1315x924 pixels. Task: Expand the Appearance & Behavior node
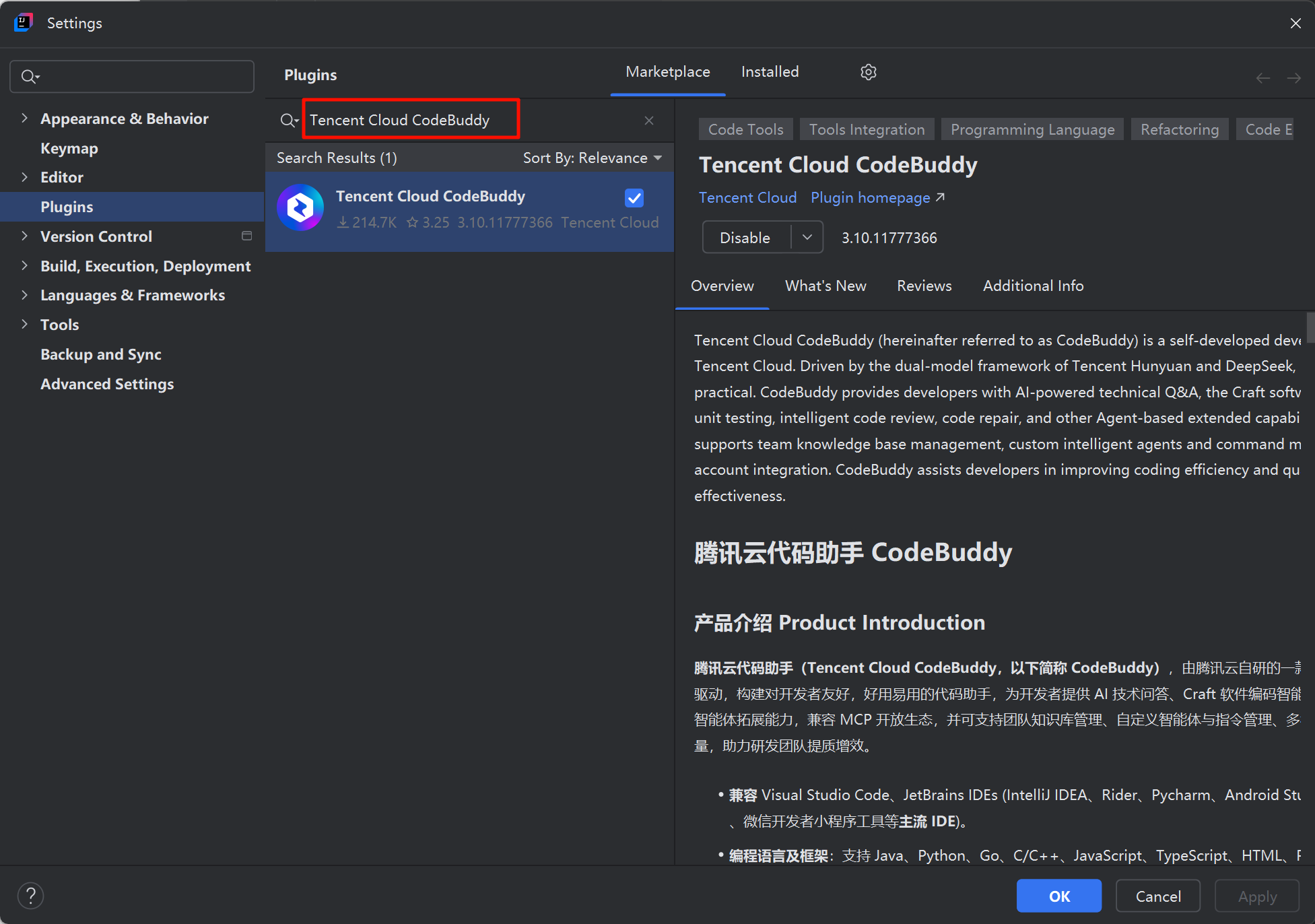25,118
